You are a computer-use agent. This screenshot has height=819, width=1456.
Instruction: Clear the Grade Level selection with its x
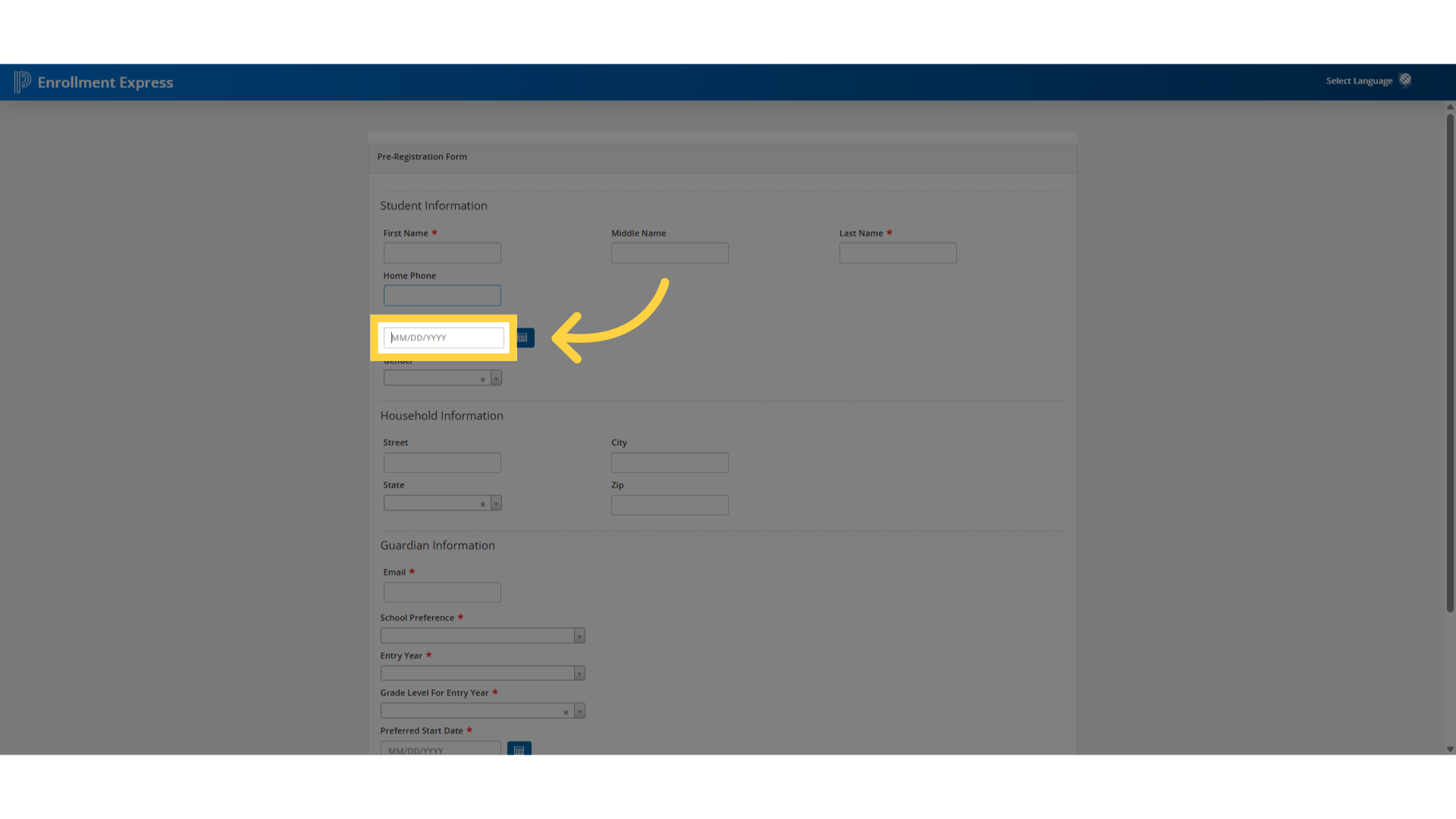tap(566, 712)
